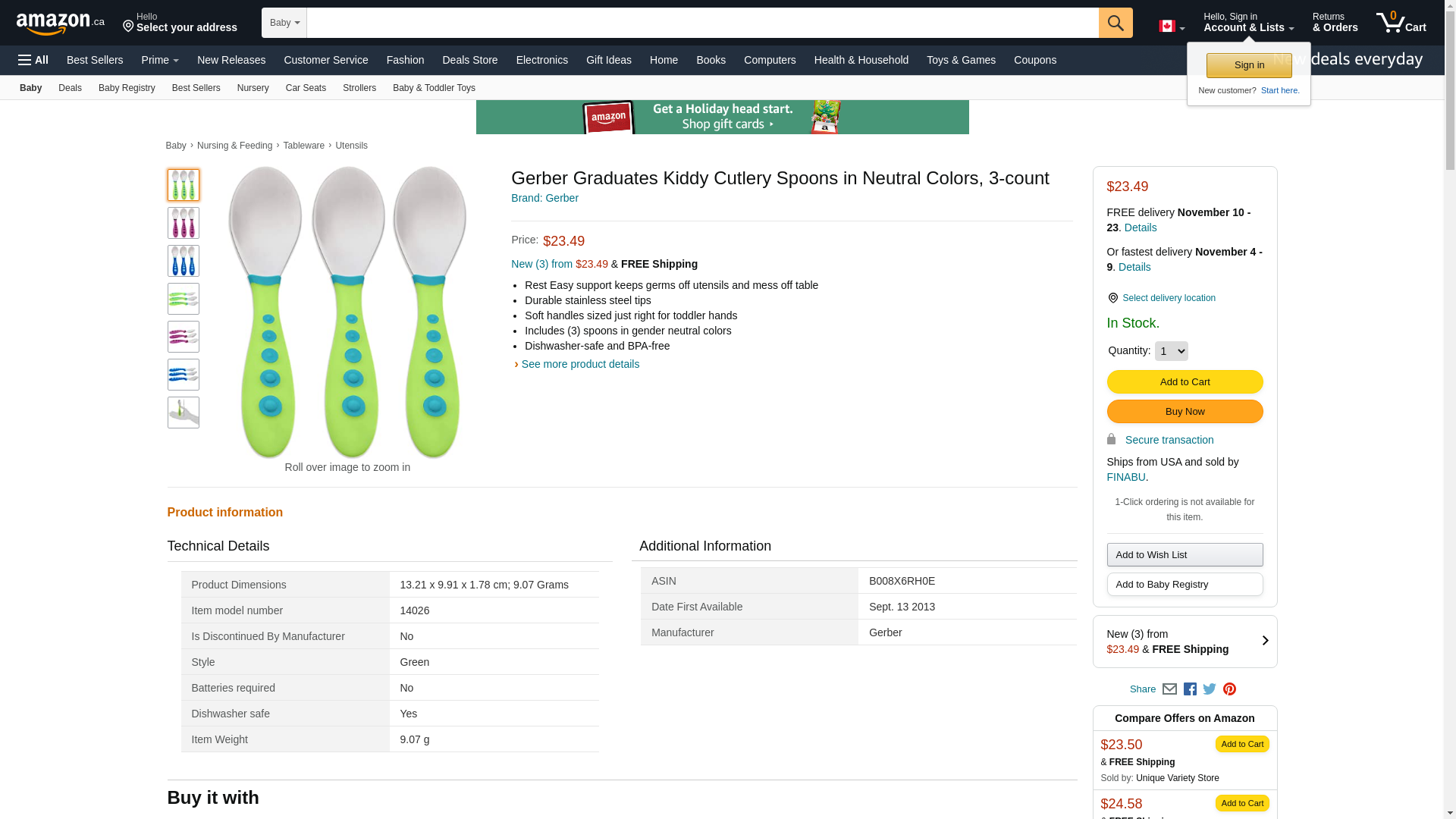Share product on Twitter

pos(1210,689)
